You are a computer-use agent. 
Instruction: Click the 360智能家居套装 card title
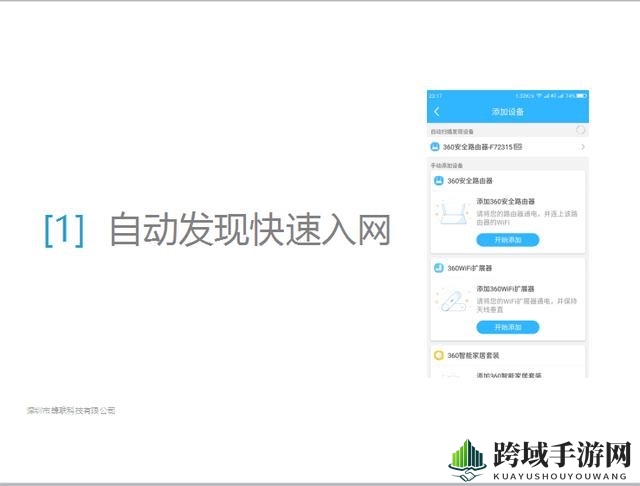click(473, 355)
